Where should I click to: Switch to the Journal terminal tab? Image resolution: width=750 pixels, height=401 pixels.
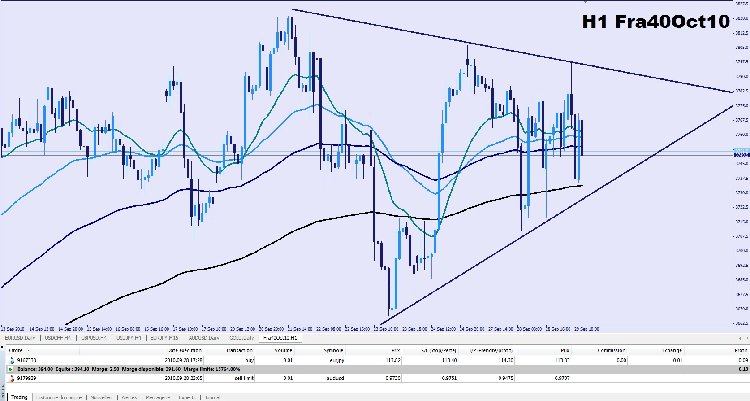coord(212,398)
